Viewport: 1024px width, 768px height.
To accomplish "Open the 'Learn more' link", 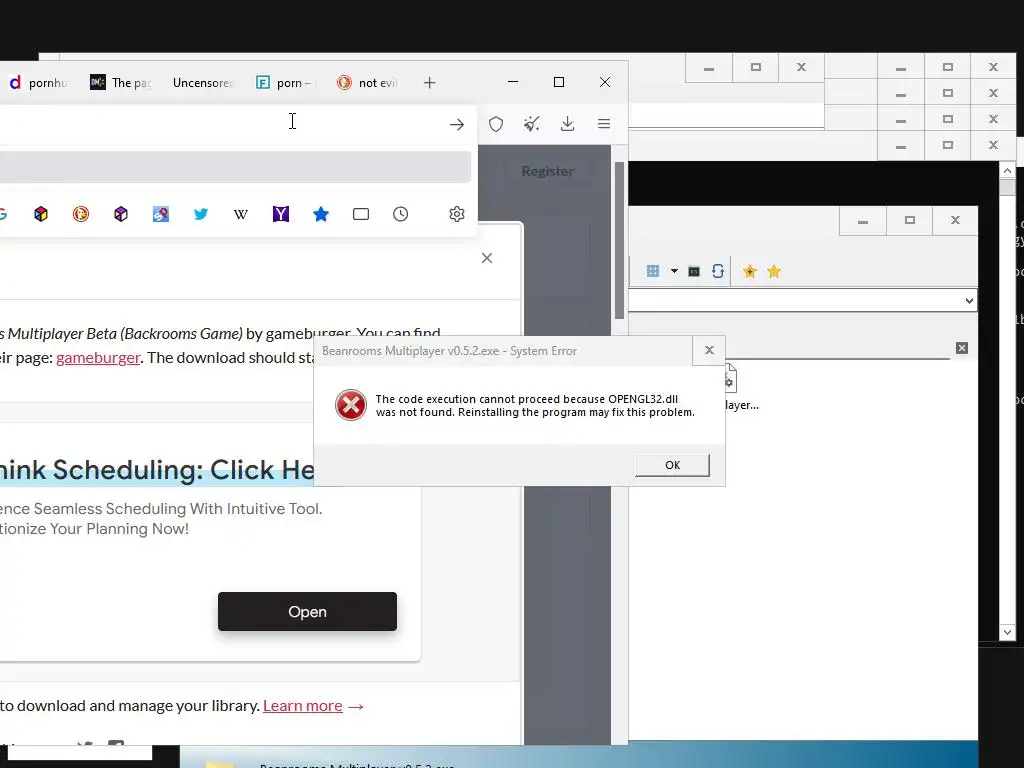I will click(x=302, y=706).
